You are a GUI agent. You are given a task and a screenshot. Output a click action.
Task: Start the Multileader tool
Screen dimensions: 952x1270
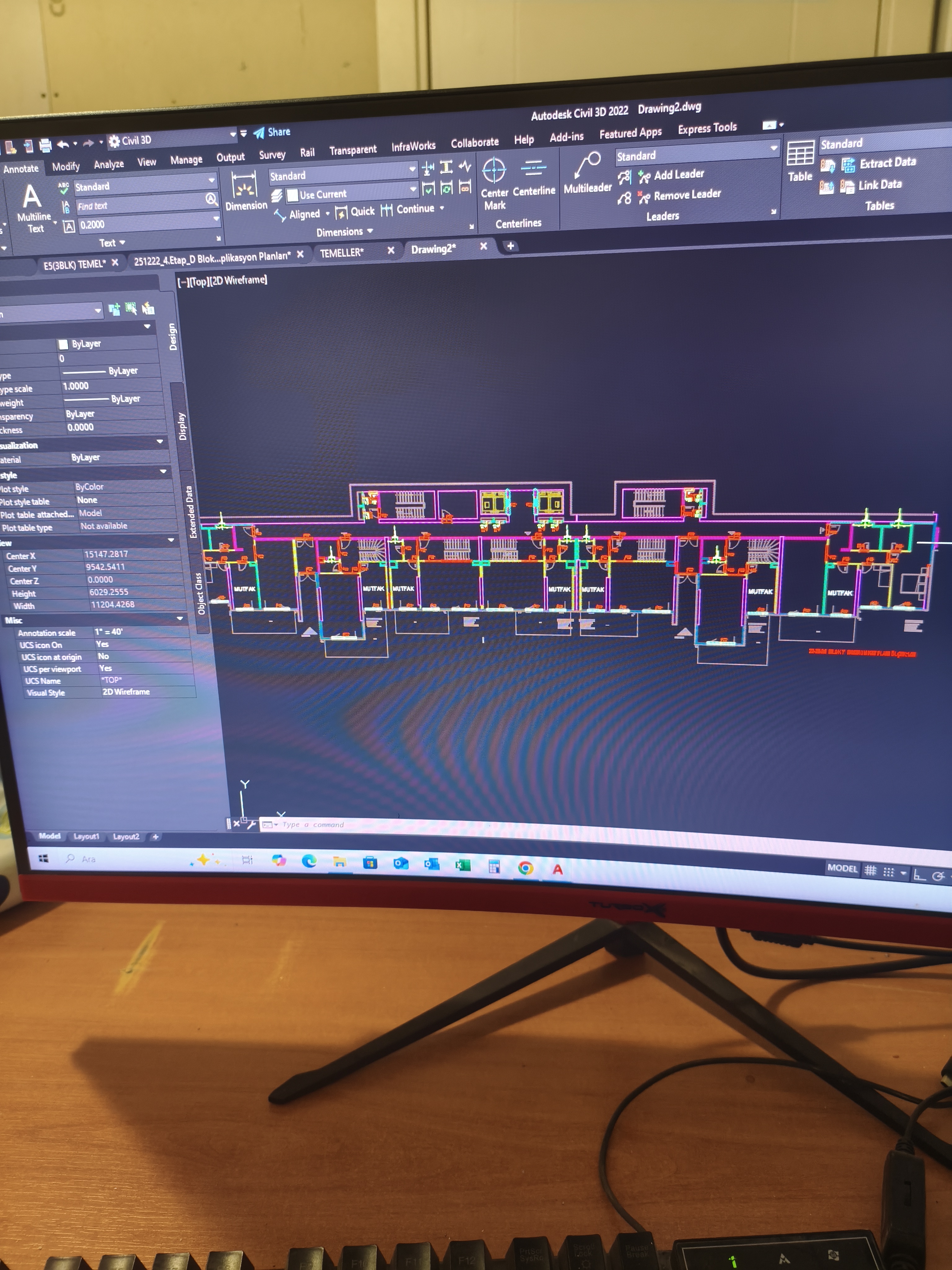588,172
